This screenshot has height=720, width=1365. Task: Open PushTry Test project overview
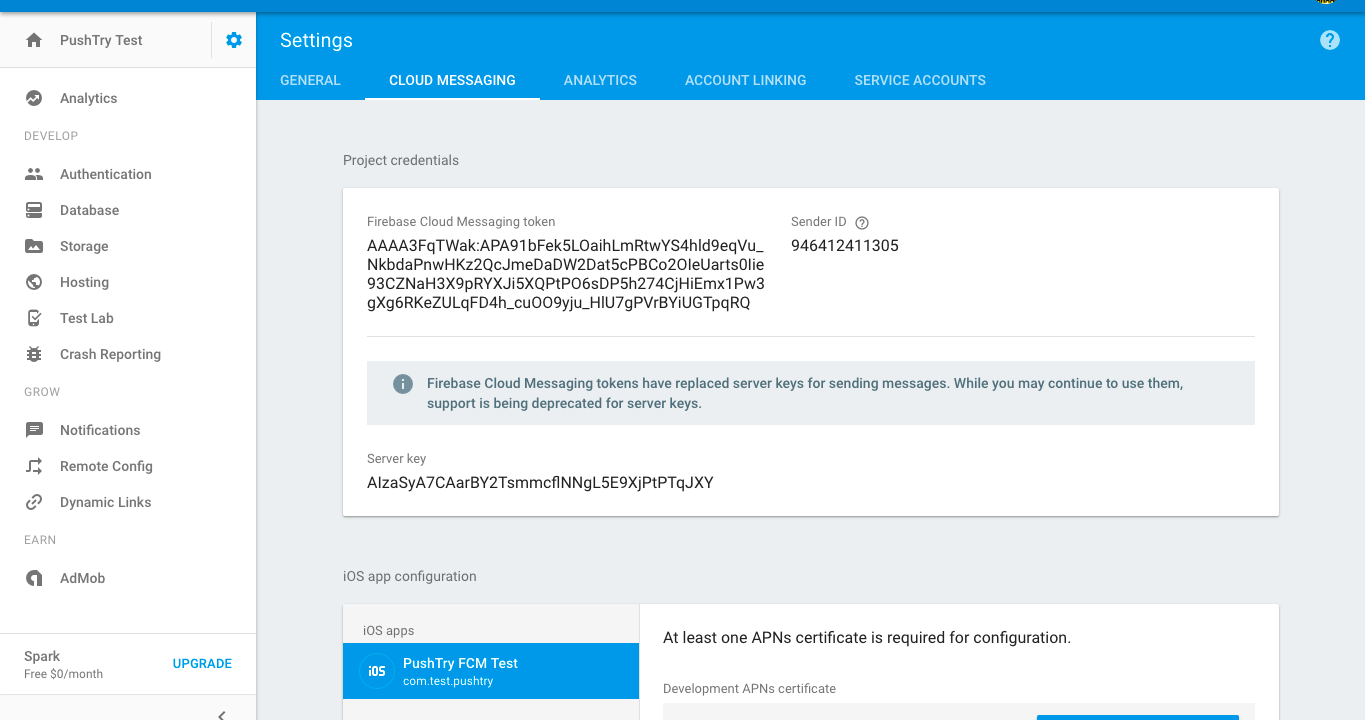pos(101,40)
